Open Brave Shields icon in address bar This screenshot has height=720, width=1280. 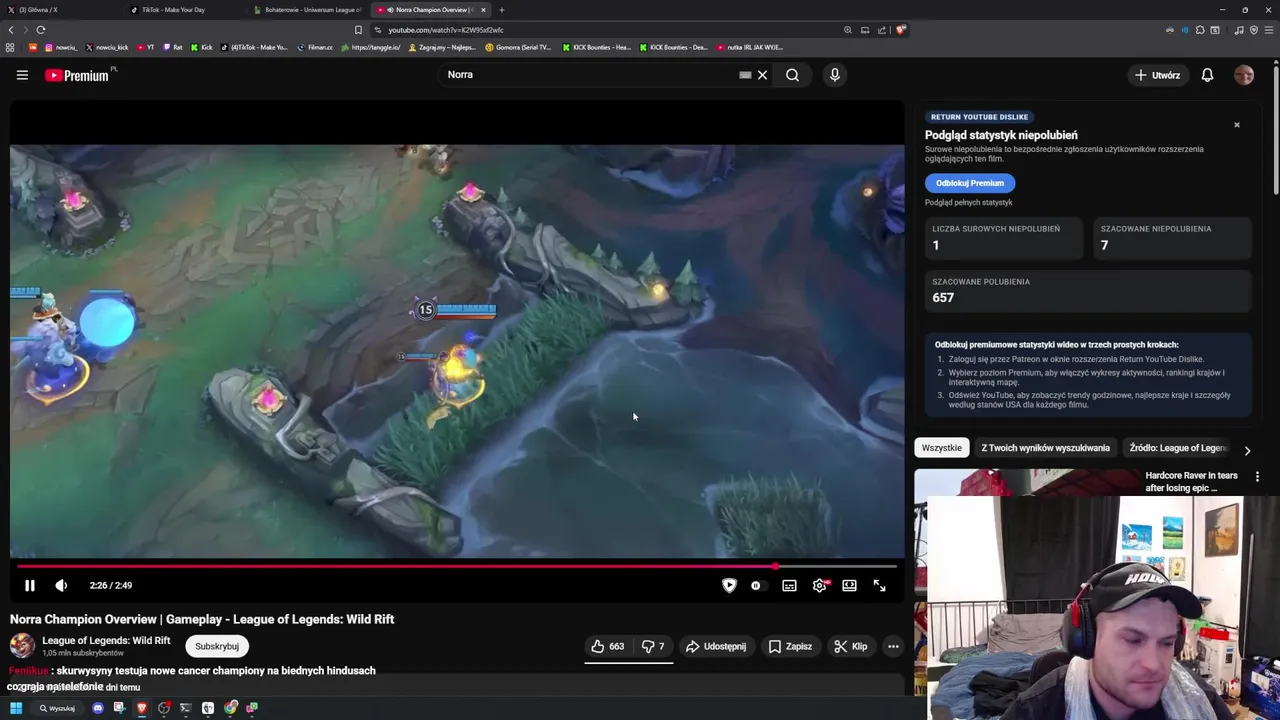coord(901,30)
